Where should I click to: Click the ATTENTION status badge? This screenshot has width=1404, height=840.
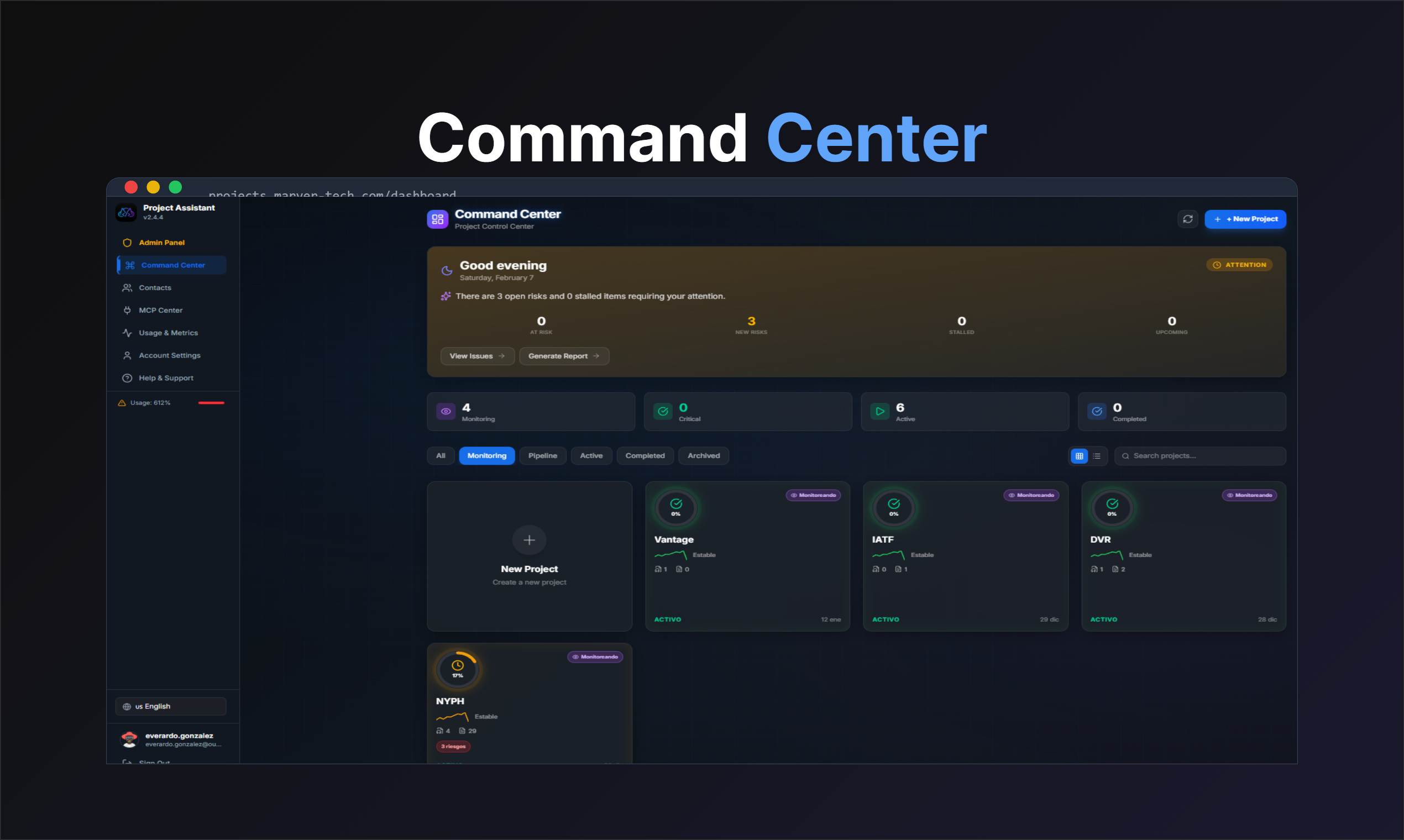click(x=1239, y=265)
